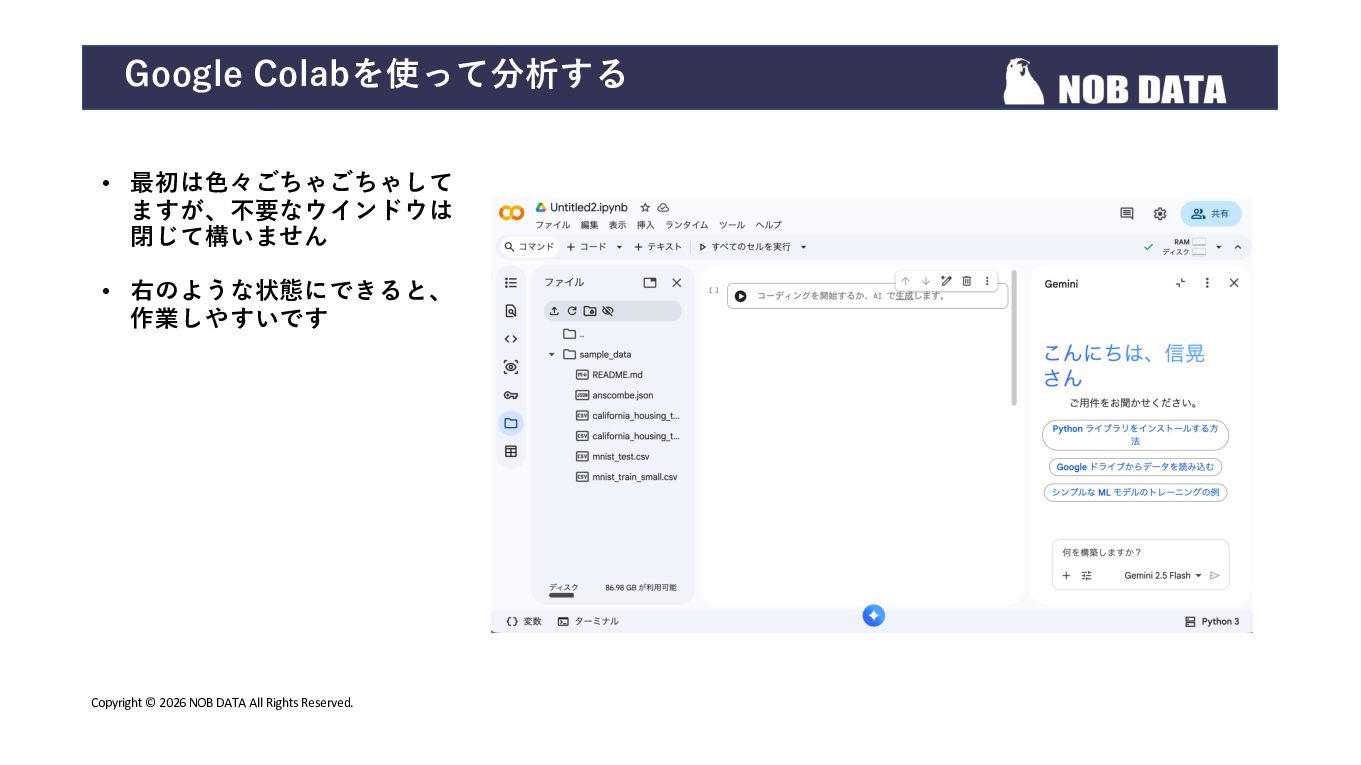Open the settings gear icon

(1160, 213)
